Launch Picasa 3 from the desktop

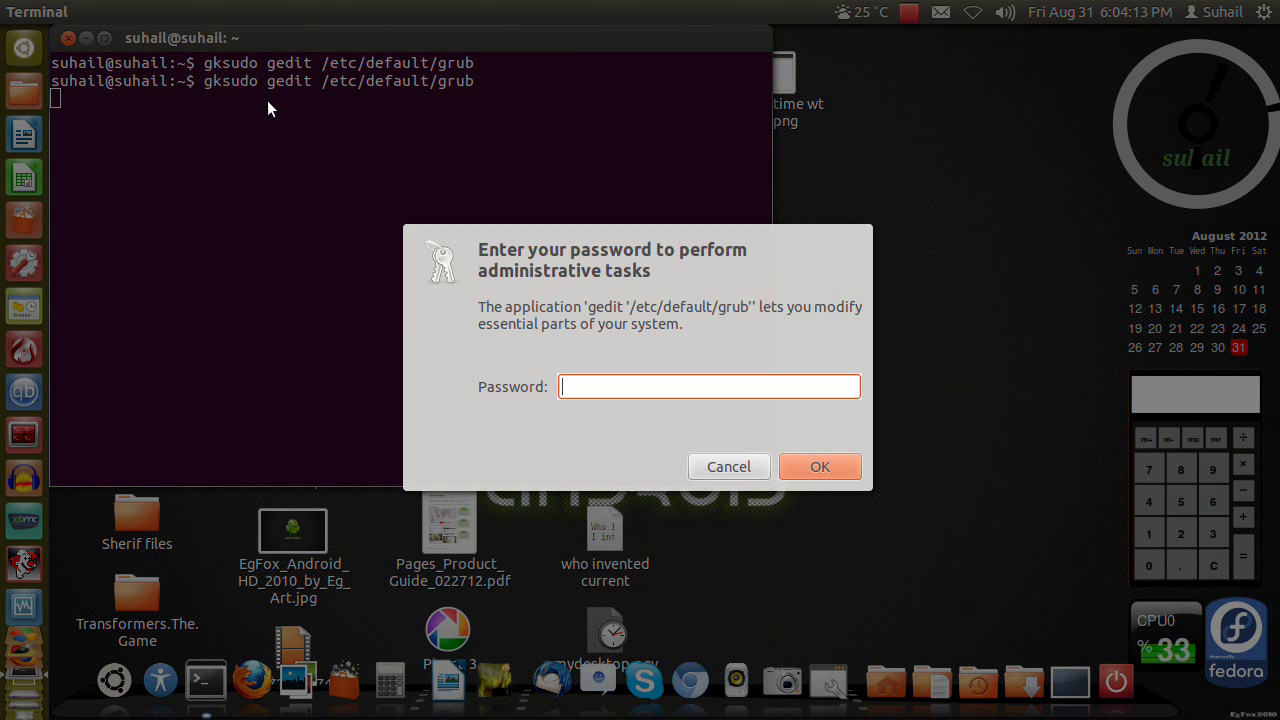pos(447,629)
